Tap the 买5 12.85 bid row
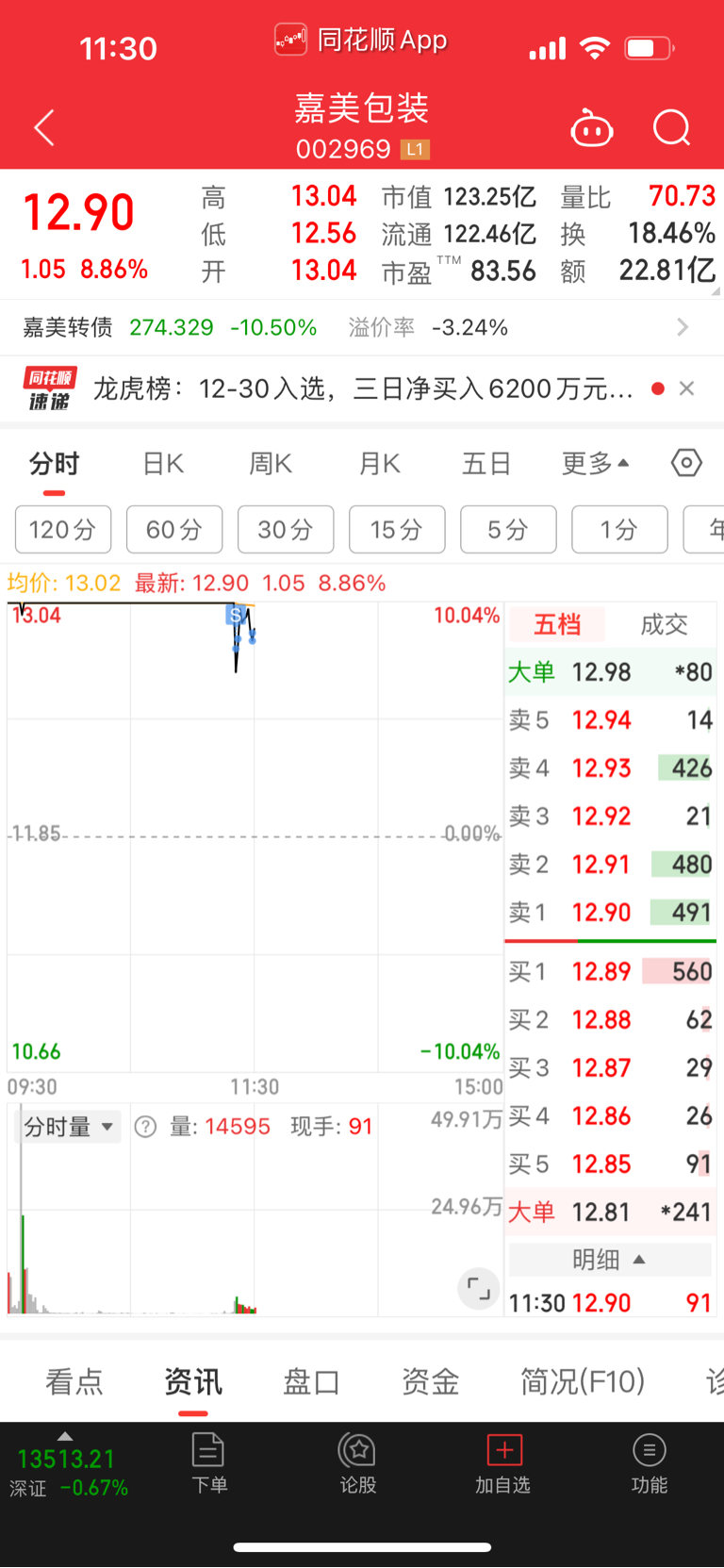 point(610,1164)
